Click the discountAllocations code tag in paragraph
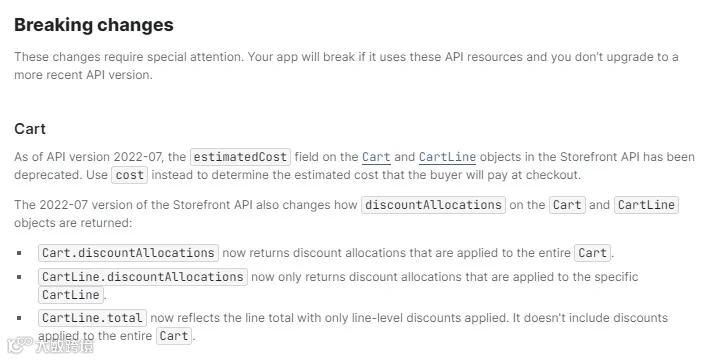The height and width of the screenshot is (360, 709). click(x=433, y=205)
